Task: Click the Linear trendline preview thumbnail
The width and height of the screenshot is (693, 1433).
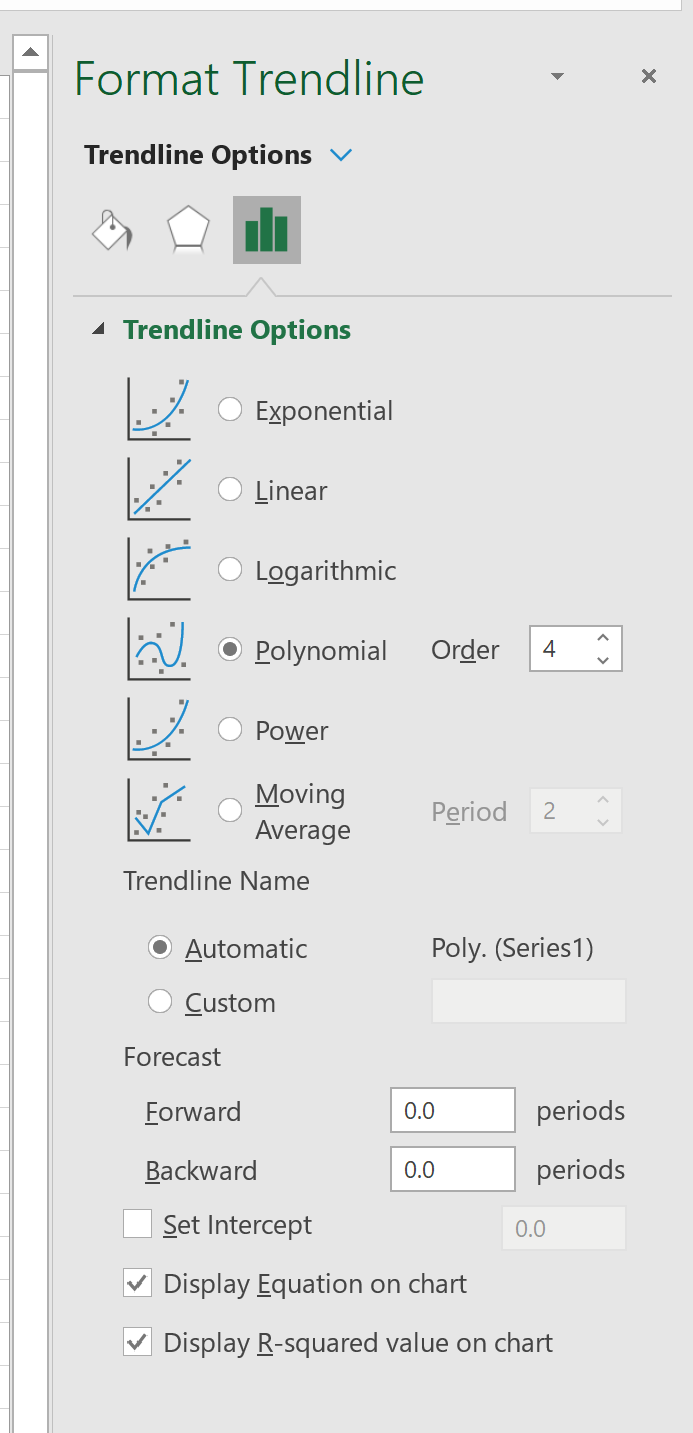Action: point(158,489)
